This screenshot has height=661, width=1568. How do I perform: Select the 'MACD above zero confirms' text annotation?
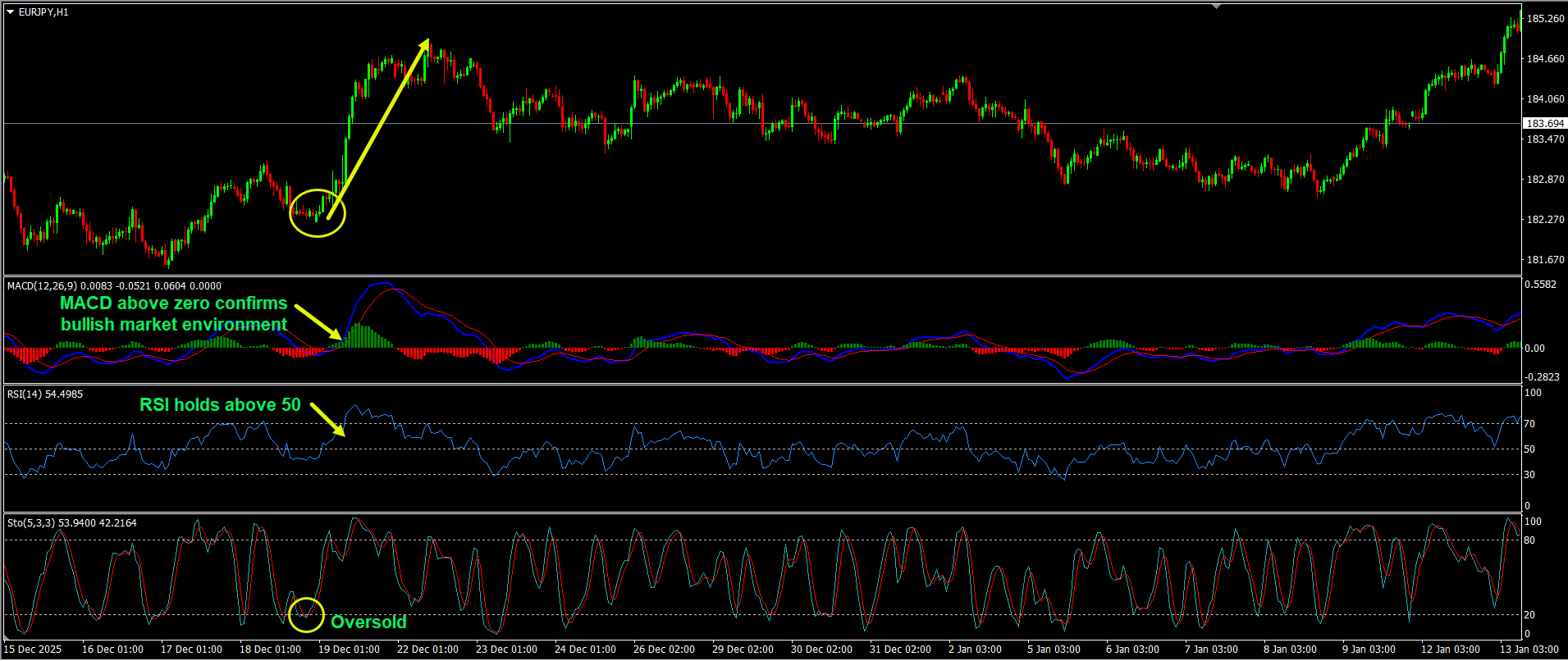[173, 303]
